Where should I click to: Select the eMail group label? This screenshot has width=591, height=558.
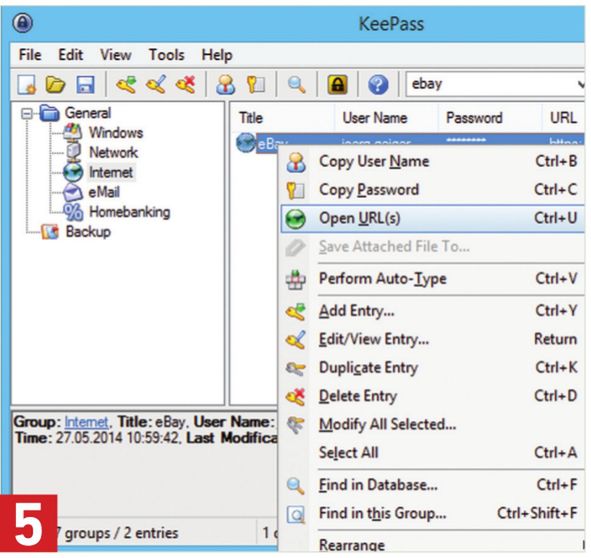[104, 192]
